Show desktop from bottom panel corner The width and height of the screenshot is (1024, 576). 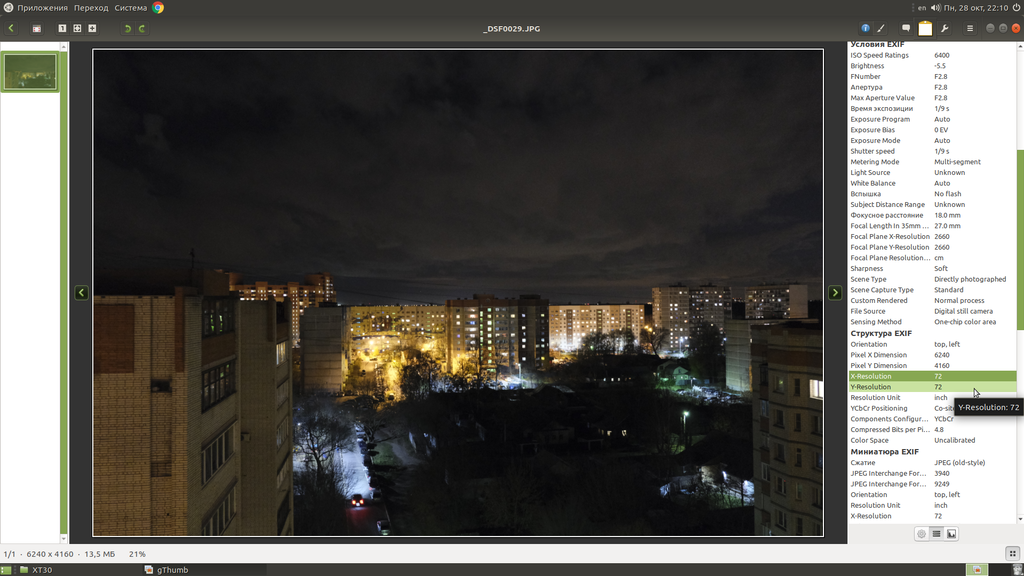[x=5, y=570]
